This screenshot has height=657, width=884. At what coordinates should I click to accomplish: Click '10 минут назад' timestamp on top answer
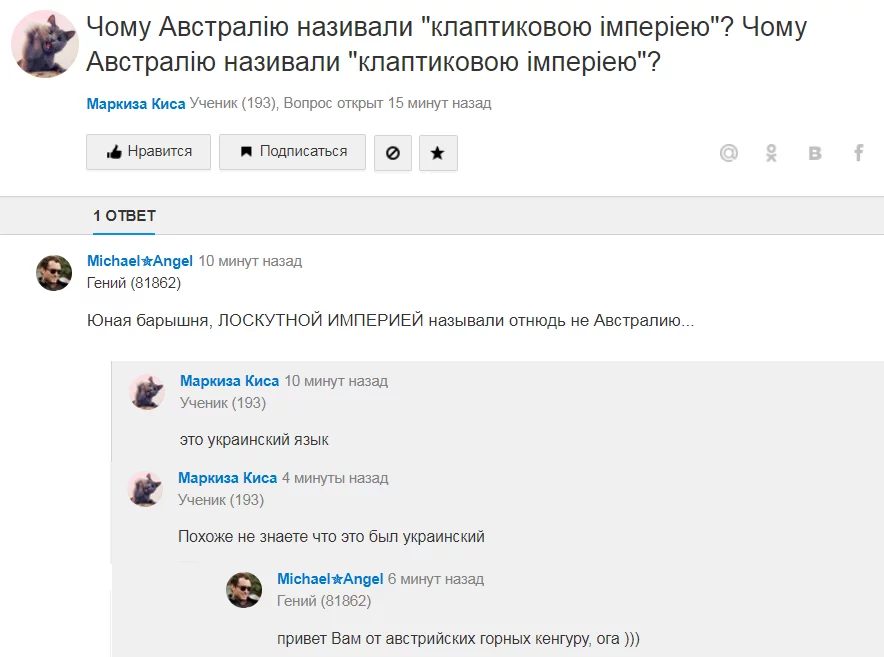[250, 261]
